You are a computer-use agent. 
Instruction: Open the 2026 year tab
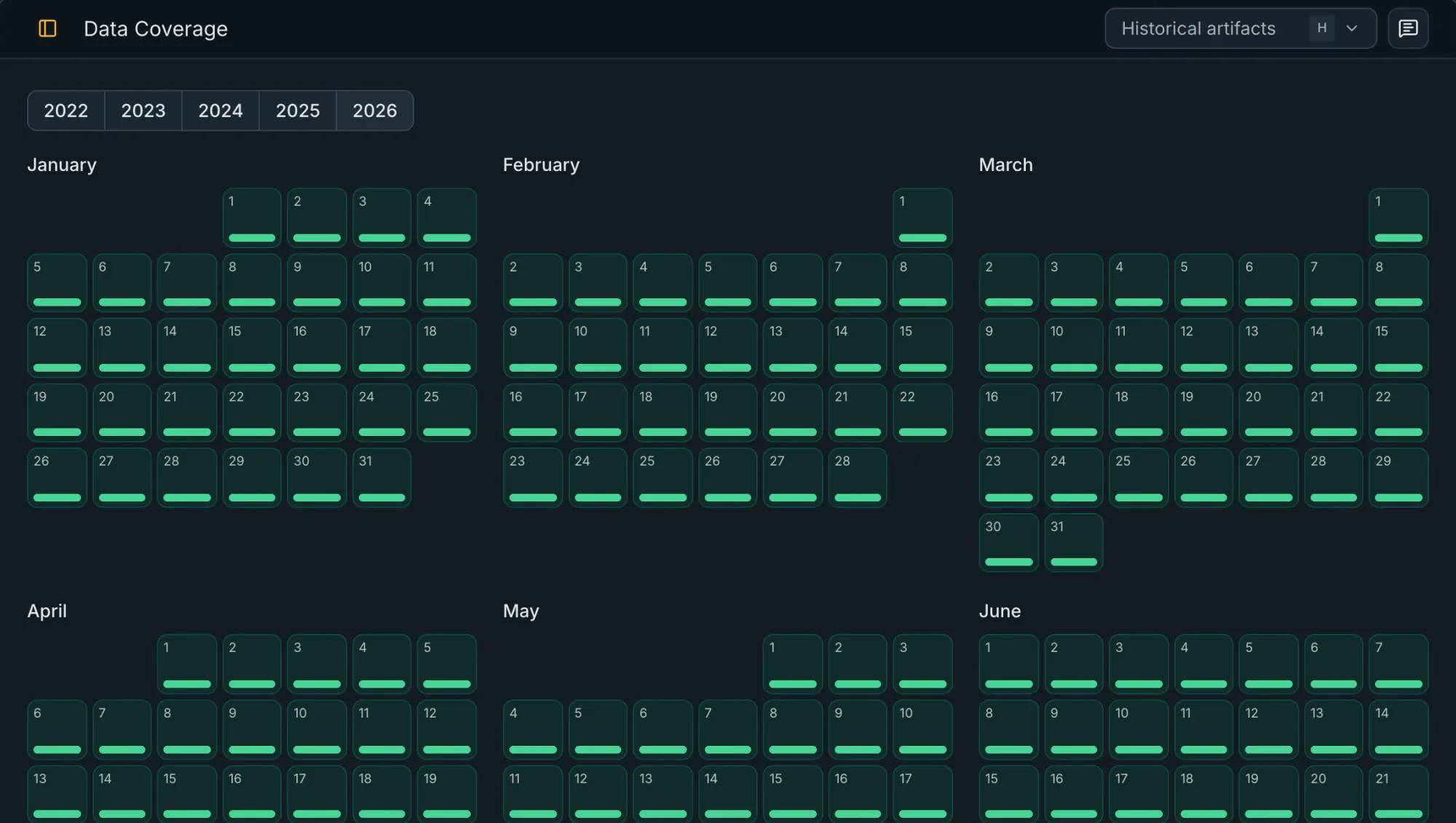pos(375,111)
